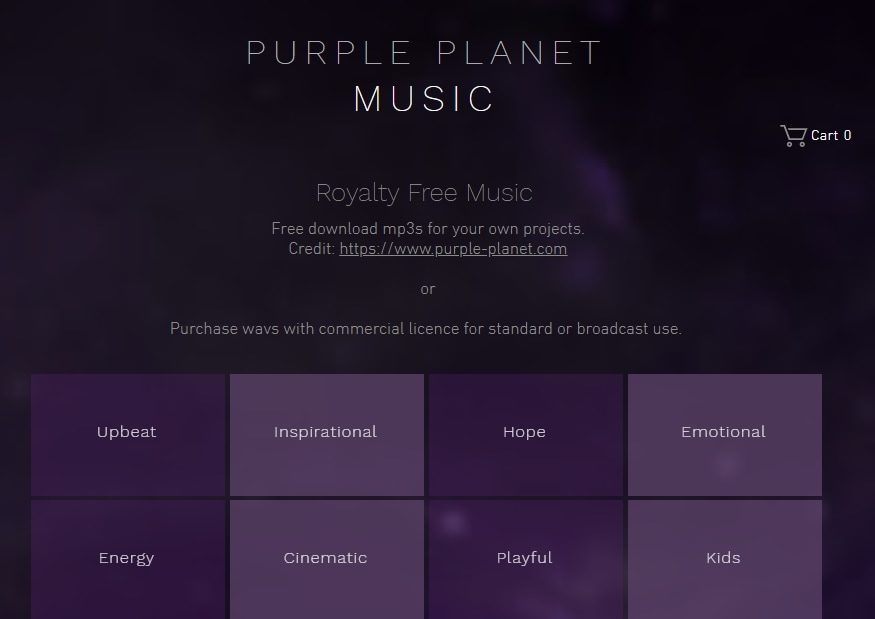Select the Inspirational category tile
The width and height of the screenshot is (875, 619).
point(326,433)
